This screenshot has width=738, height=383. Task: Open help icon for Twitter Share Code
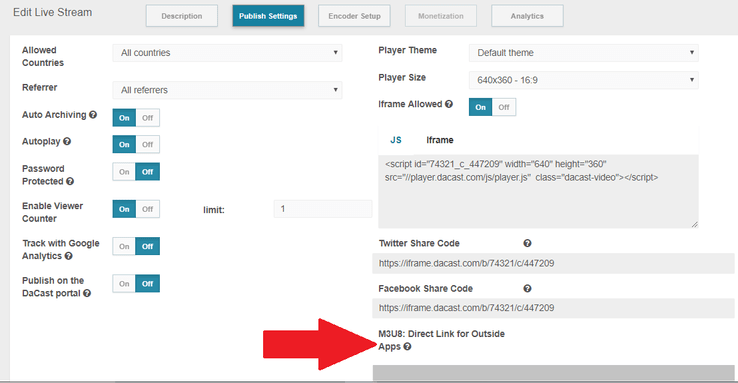click(527, 243)
